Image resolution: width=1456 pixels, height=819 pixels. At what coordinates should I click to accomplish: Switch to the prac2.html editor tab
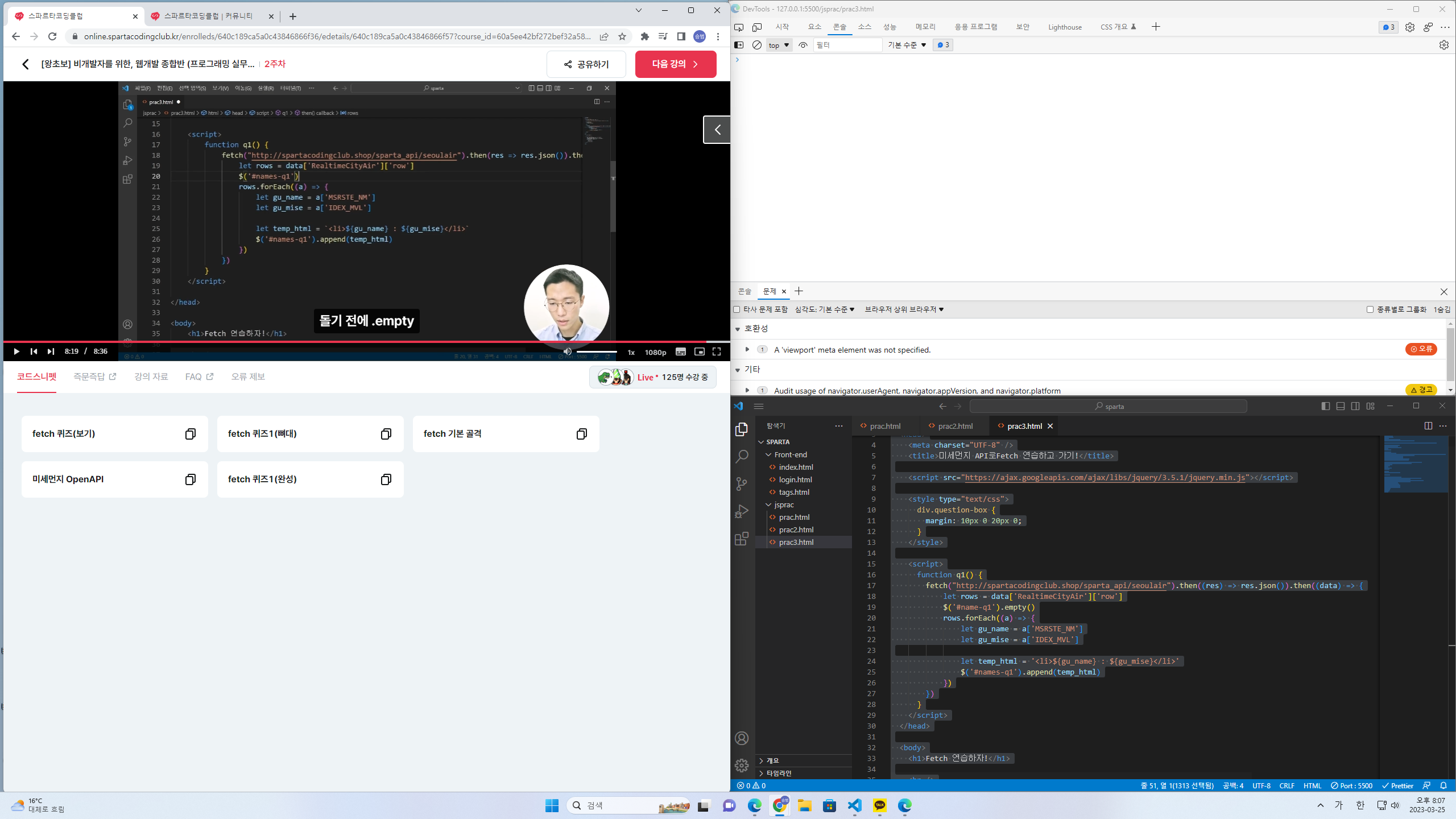click(955, 426)
